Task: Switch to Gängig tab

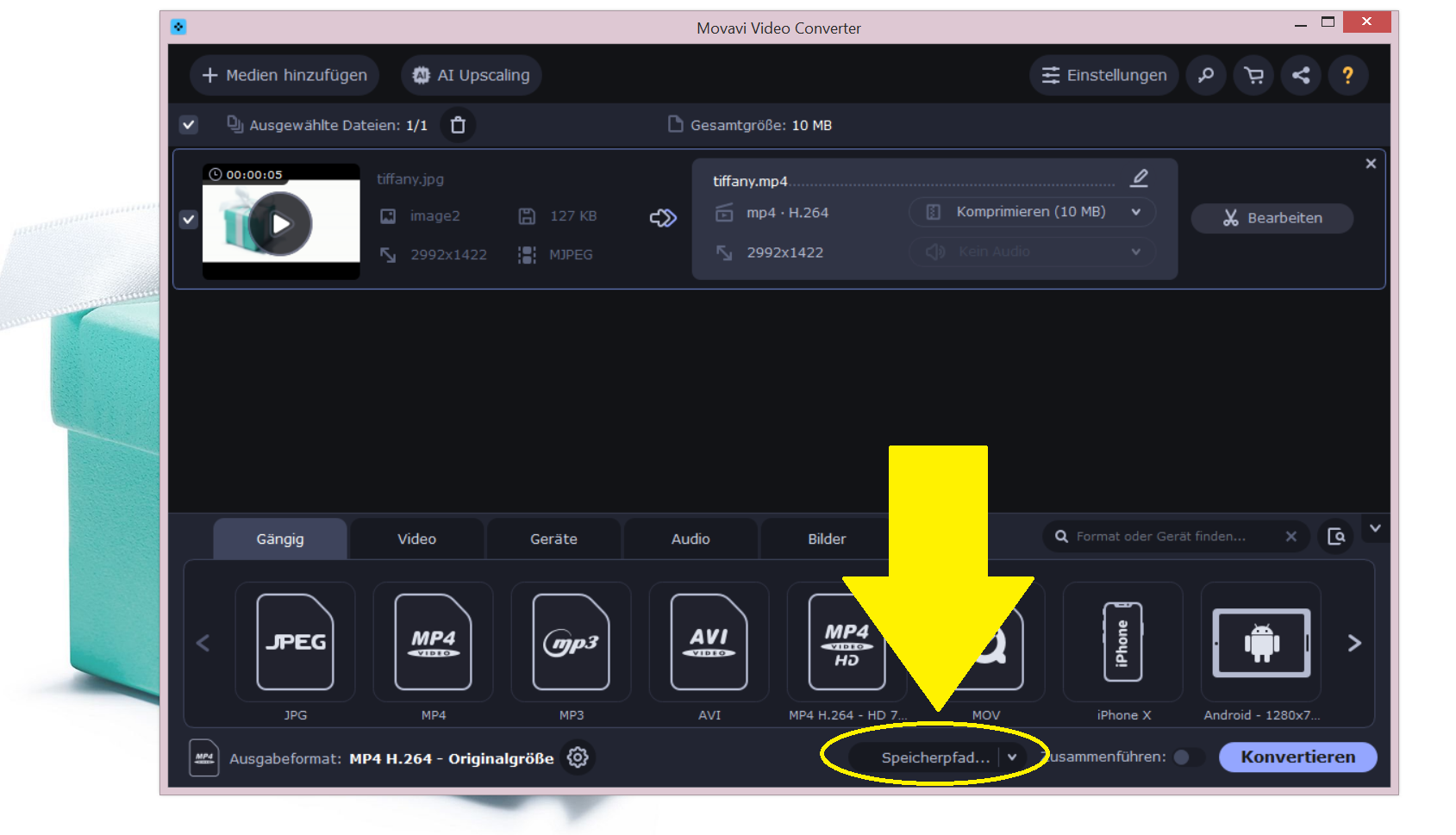Action: pyautogui.click(x=280, y=539)
